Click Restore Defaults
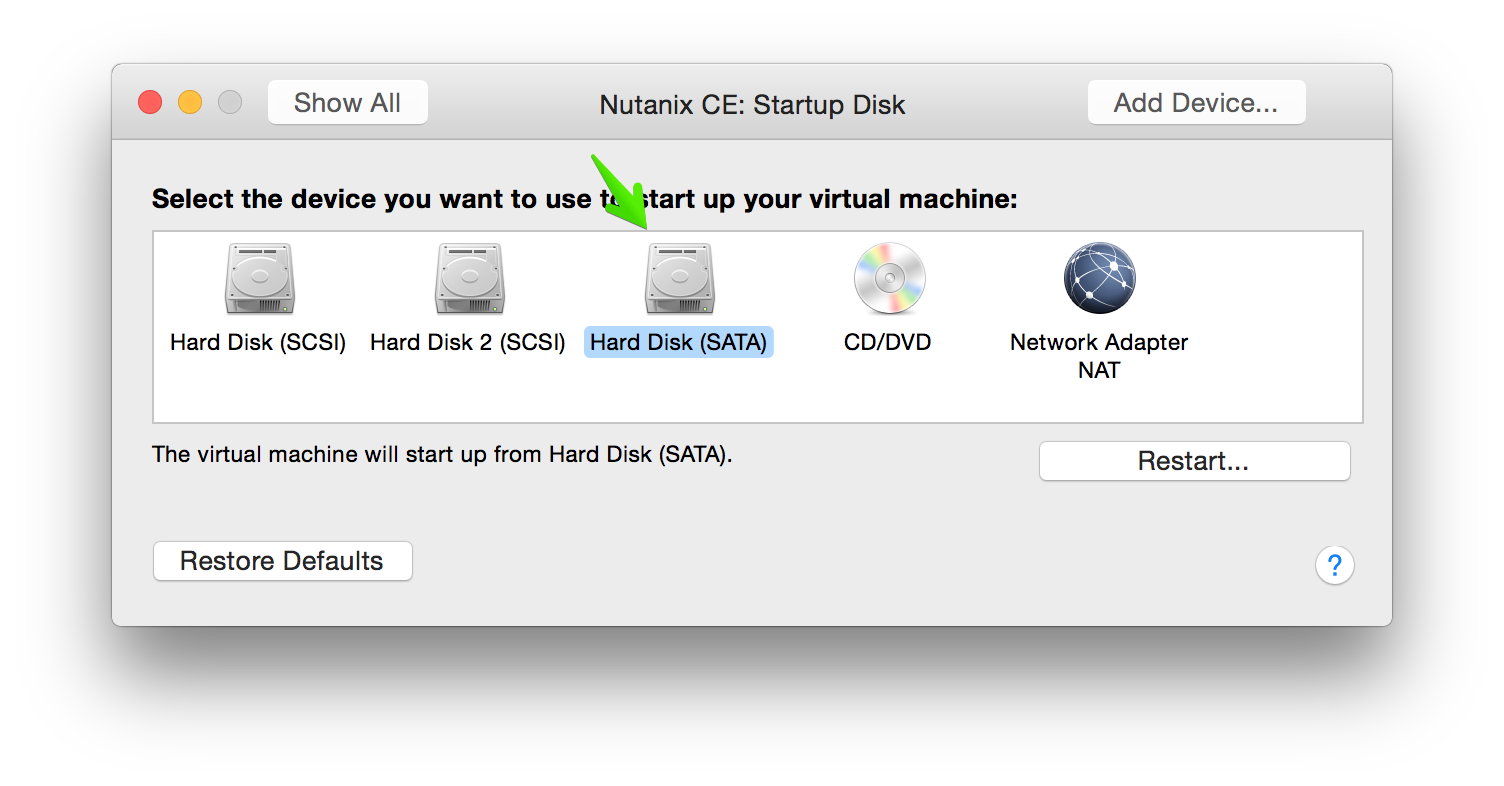This screenshot has height=786, width=1504. [x=282, y=561]
